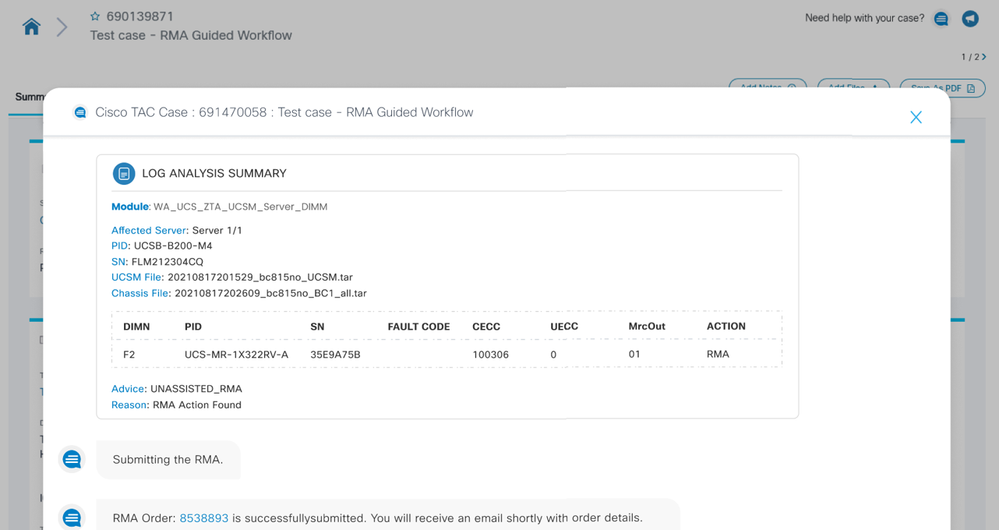The image size is (999, 530).
Task: Select the Summary tab behind dialog
Action: (29, 97)
